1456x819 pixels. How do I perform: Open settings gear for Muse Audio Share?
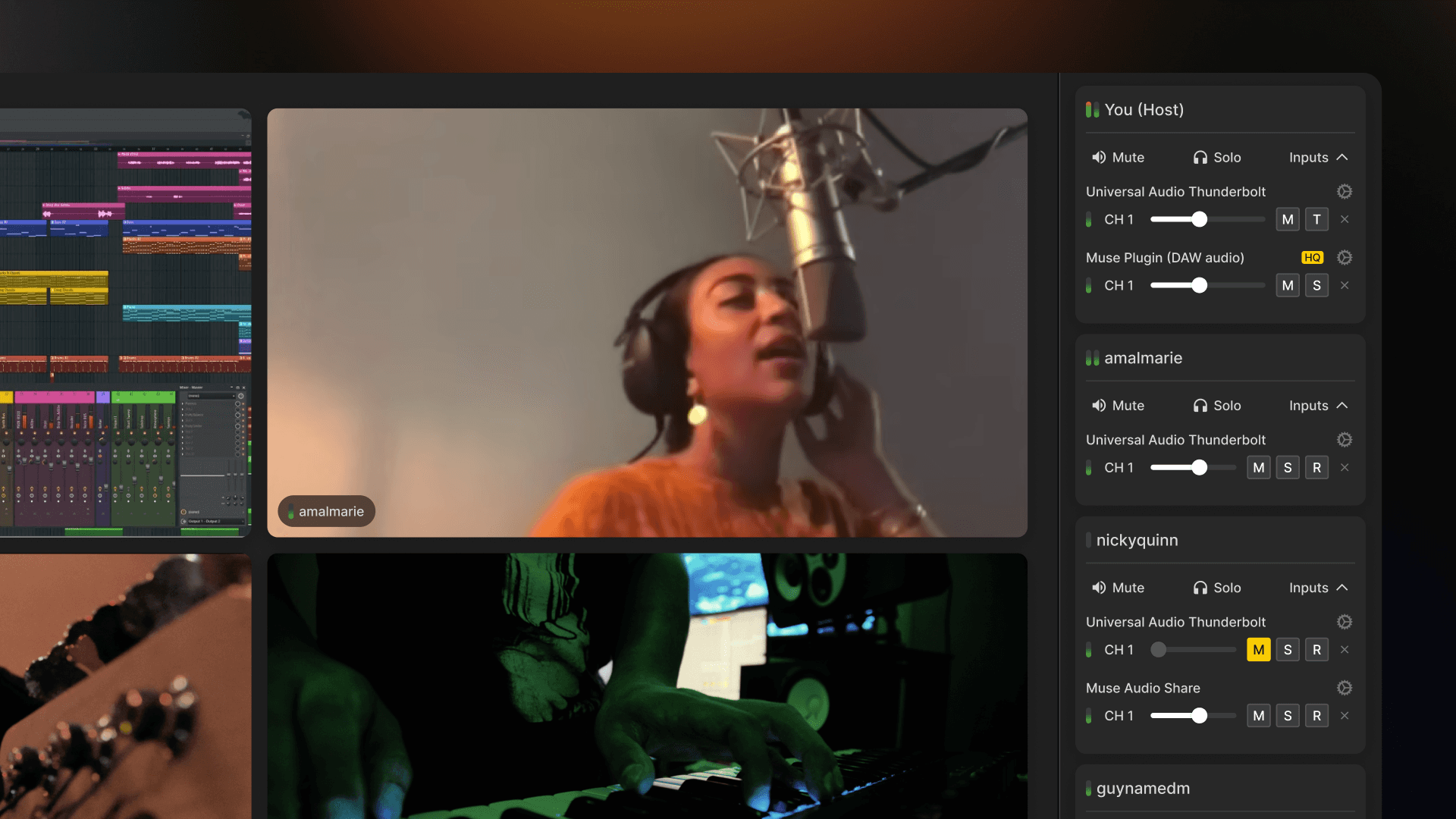coord(1344,688)
